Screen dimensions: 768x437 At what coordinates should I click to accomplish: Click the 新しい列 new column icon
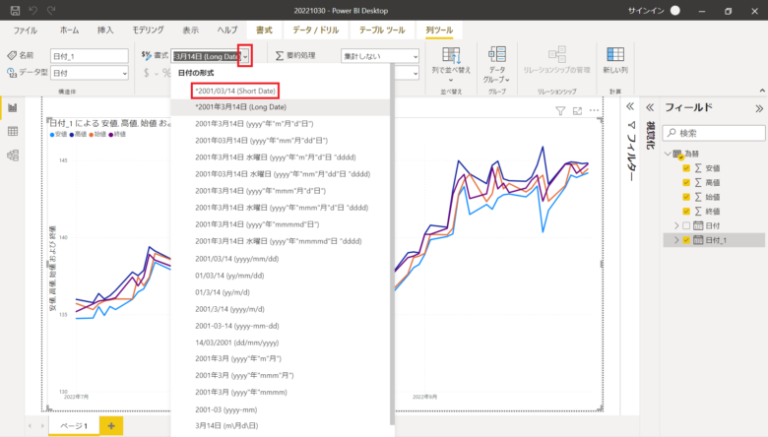click(615, 56)
